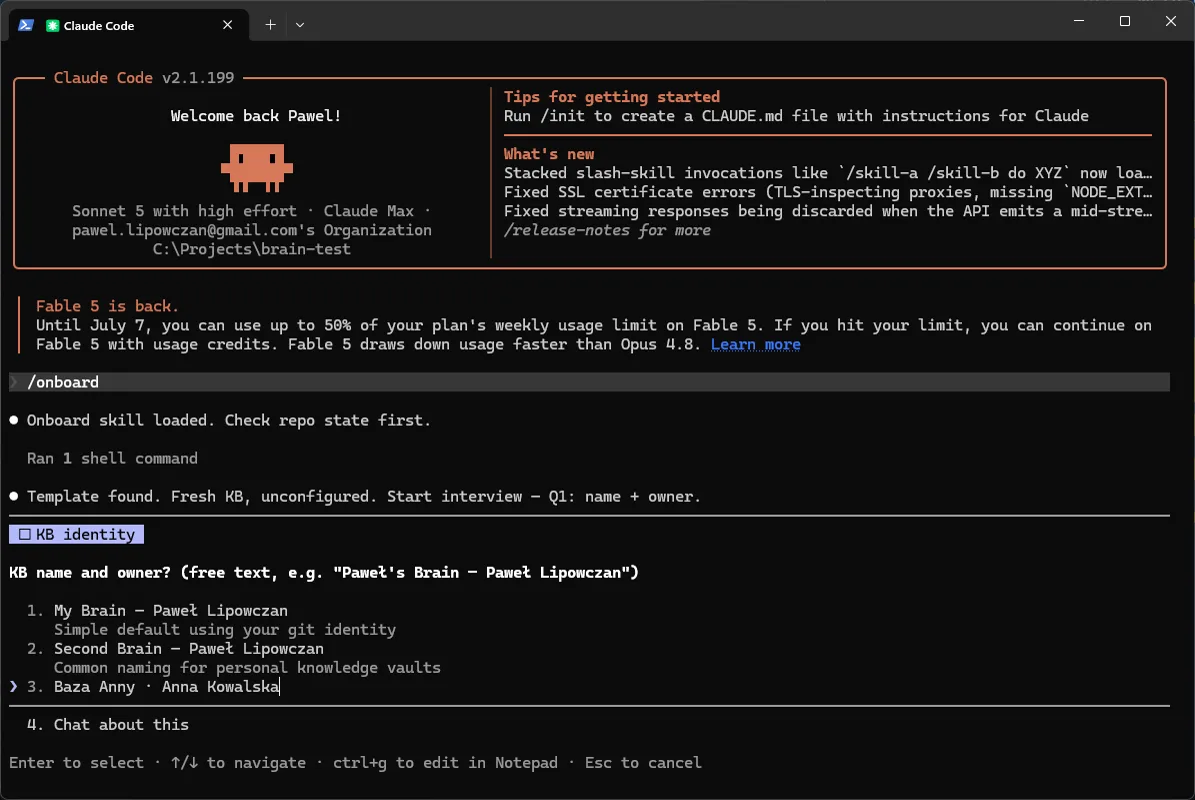Expand the Ran 1 shell command line
This screenshot has height=800, width=1195.
coord(112,458)
